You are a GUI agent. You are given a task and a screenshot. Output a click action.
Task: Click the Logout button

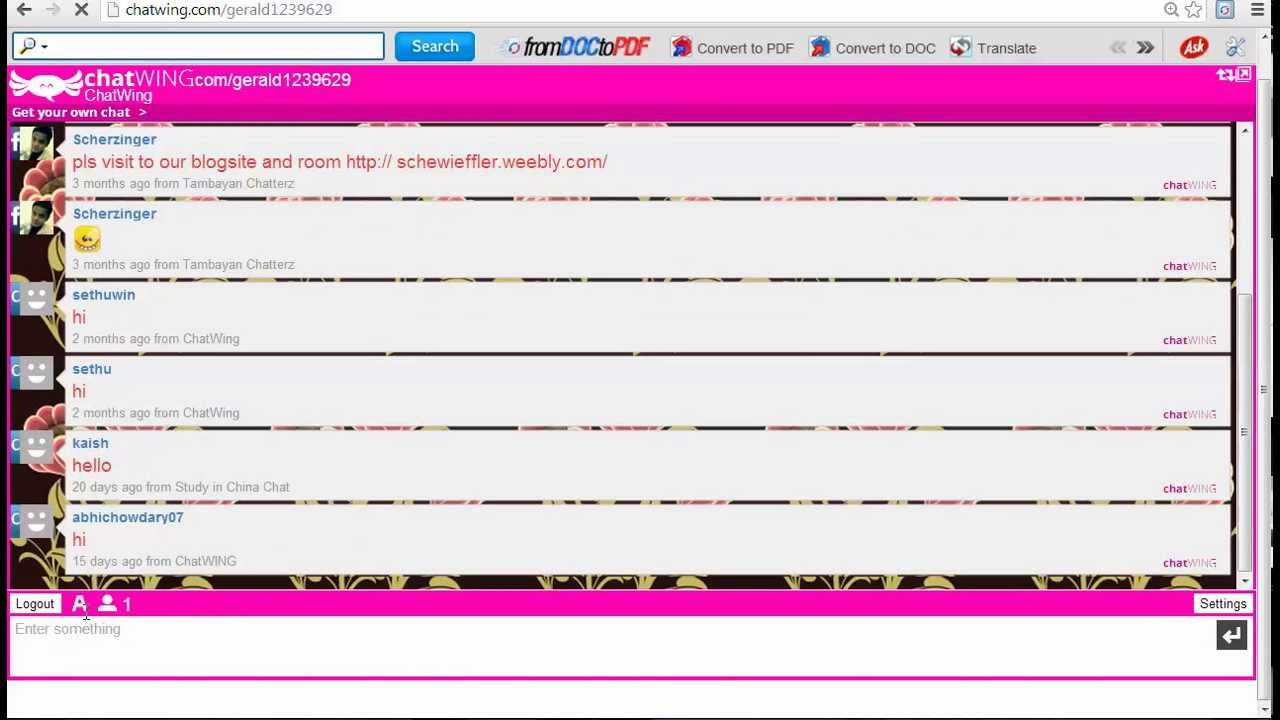coord(35,604)
